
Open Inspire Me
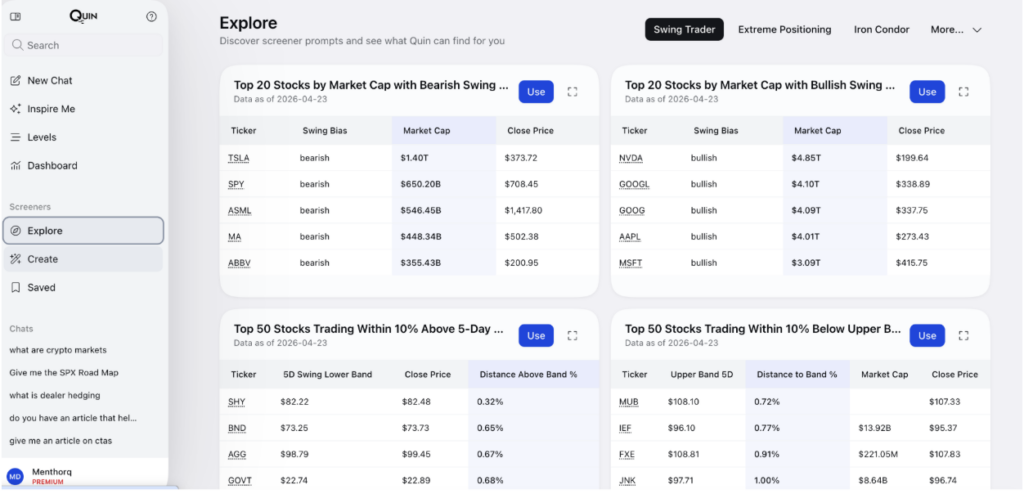(x=83, y=109)
